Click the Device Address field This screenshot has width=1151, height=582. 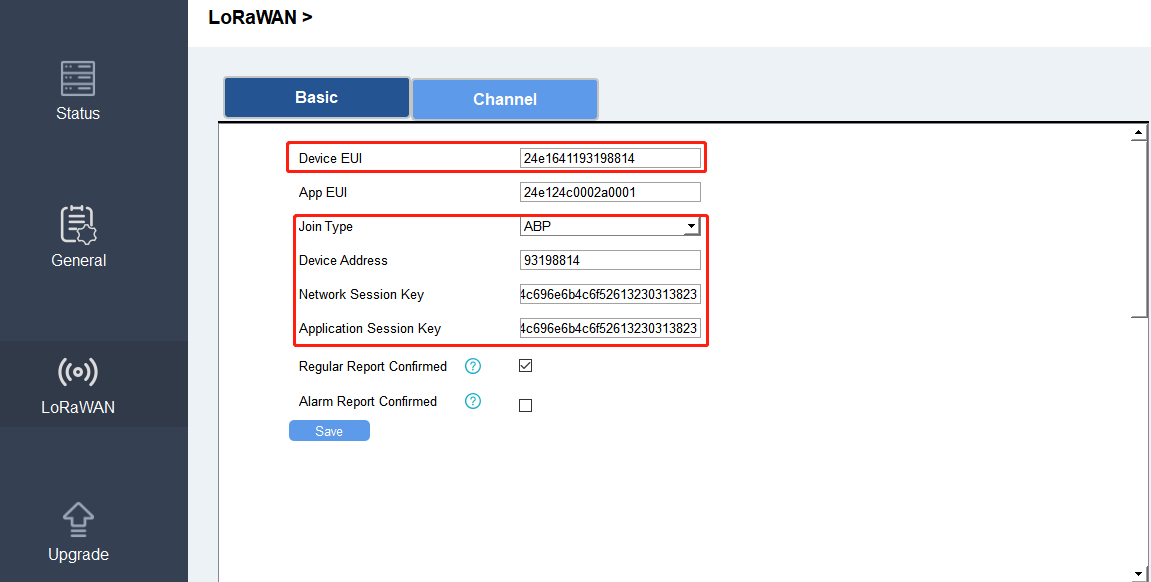610,260
